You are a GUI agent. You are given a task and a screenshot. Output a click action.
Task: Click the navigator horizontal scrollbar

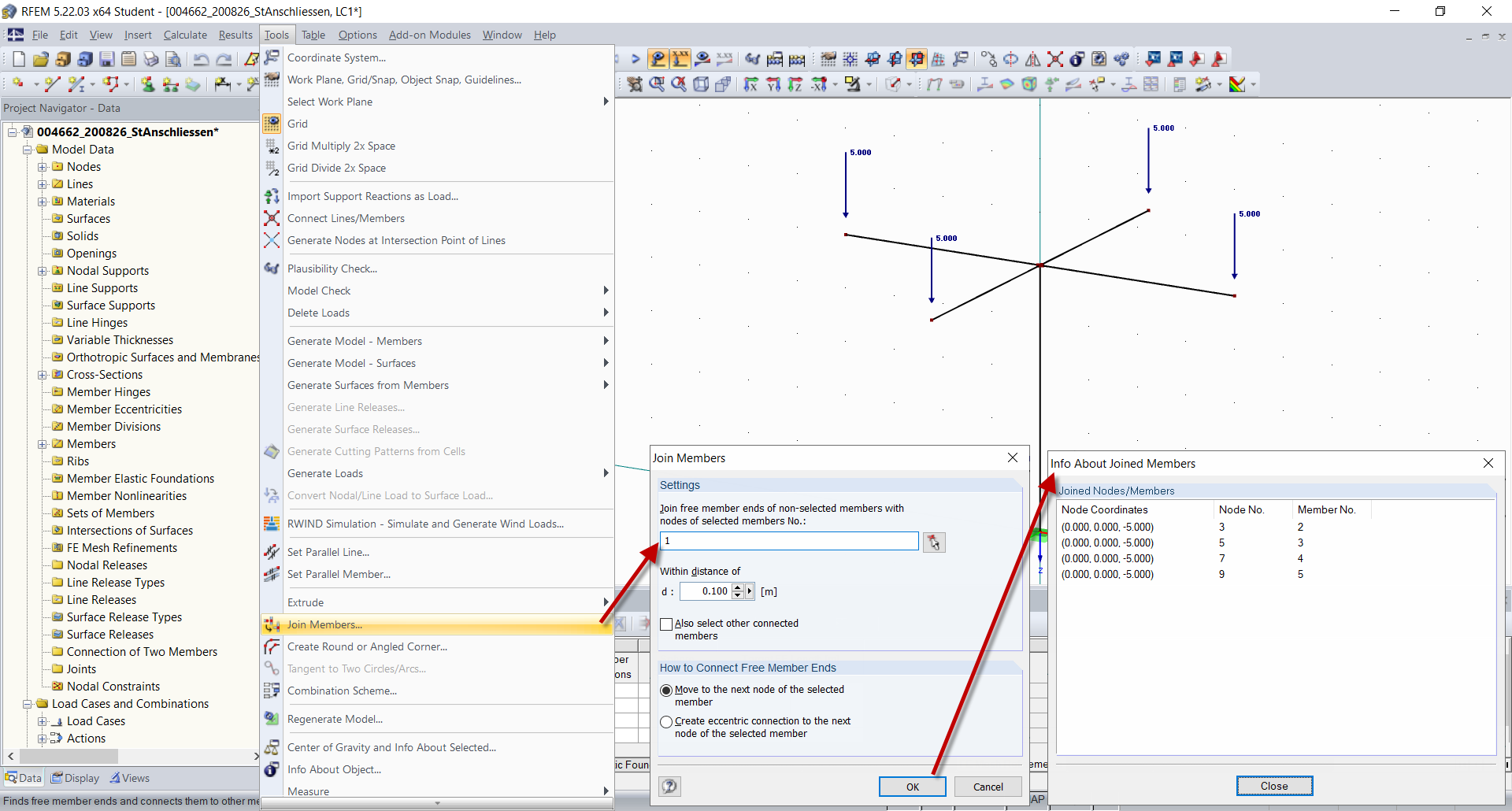click(133, 756)
